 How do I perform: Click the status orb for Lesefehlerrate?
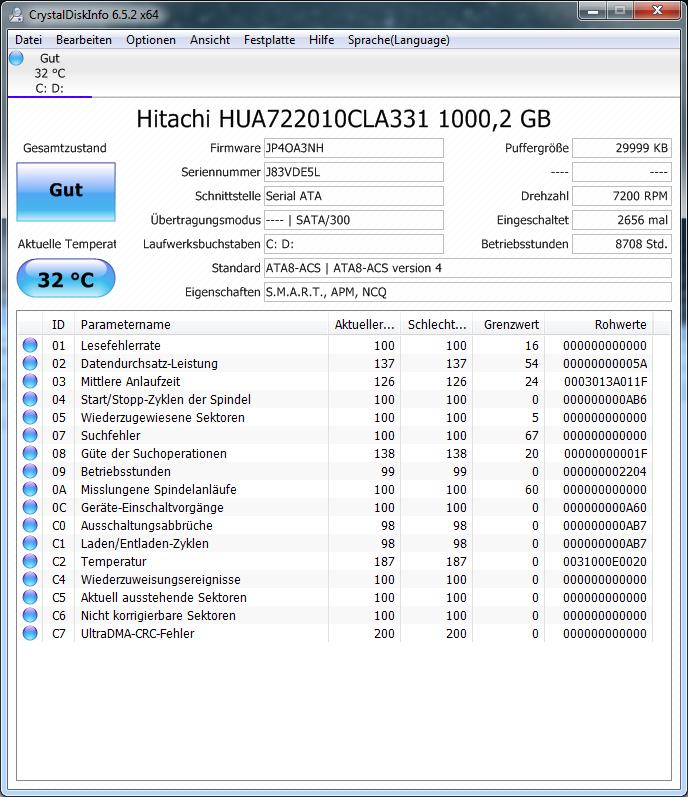pyautogui.click(x=30, y=345)
